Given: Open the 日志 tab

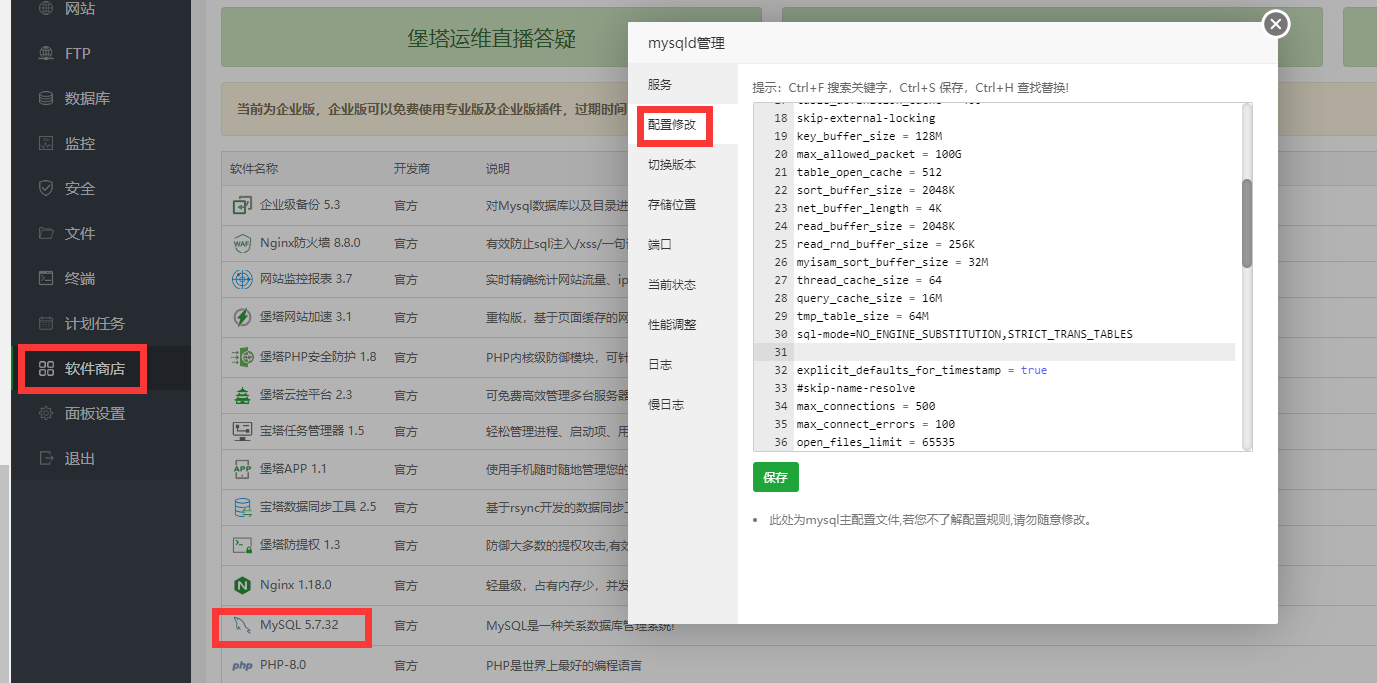Looking at the screenshot, I should click(x=683, y=365).
